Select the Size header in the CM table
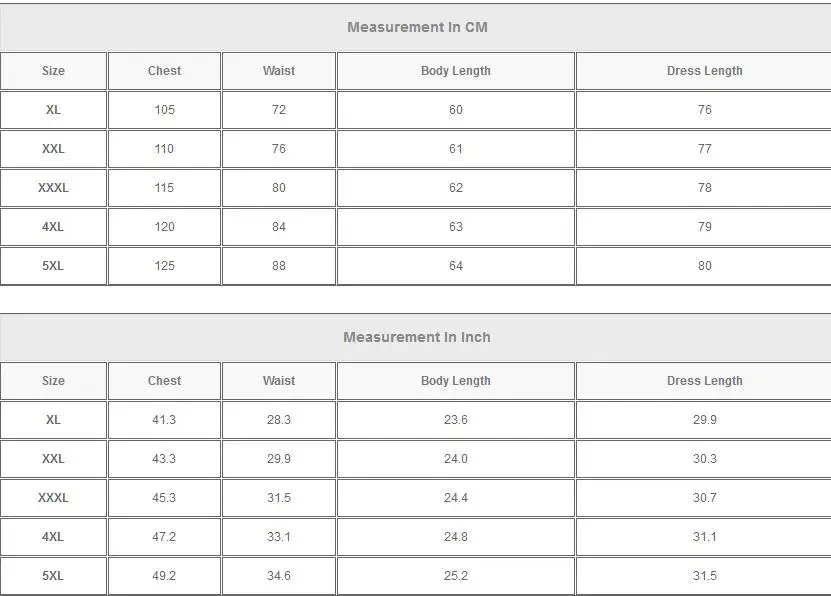Viewport: 831px width, 596px height. pos(53,71)
